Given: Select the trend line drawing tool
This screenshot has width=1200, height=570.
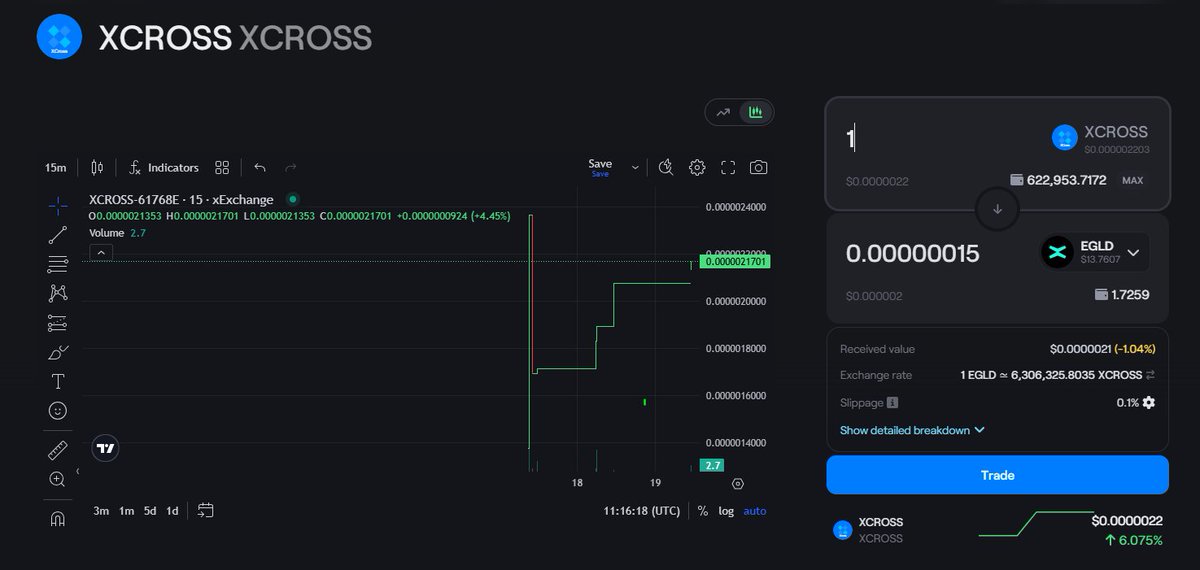Looking at the screenshot, I should (x=58, y=235).
